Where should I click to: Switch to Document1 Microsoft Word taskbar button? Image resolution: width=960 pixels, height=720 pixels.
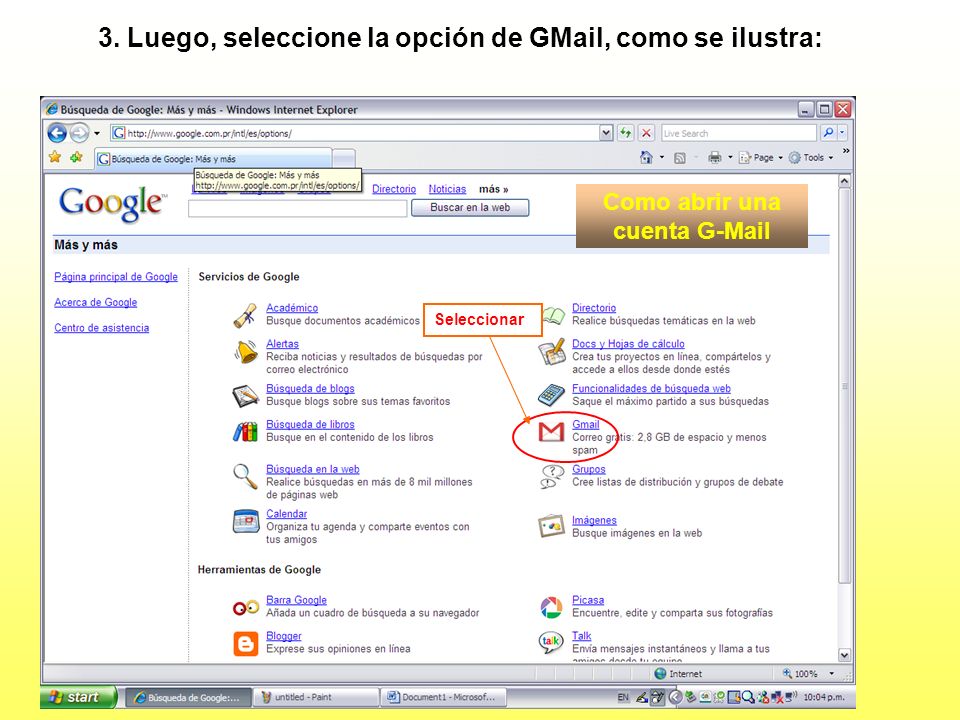[x=443, y=697]
